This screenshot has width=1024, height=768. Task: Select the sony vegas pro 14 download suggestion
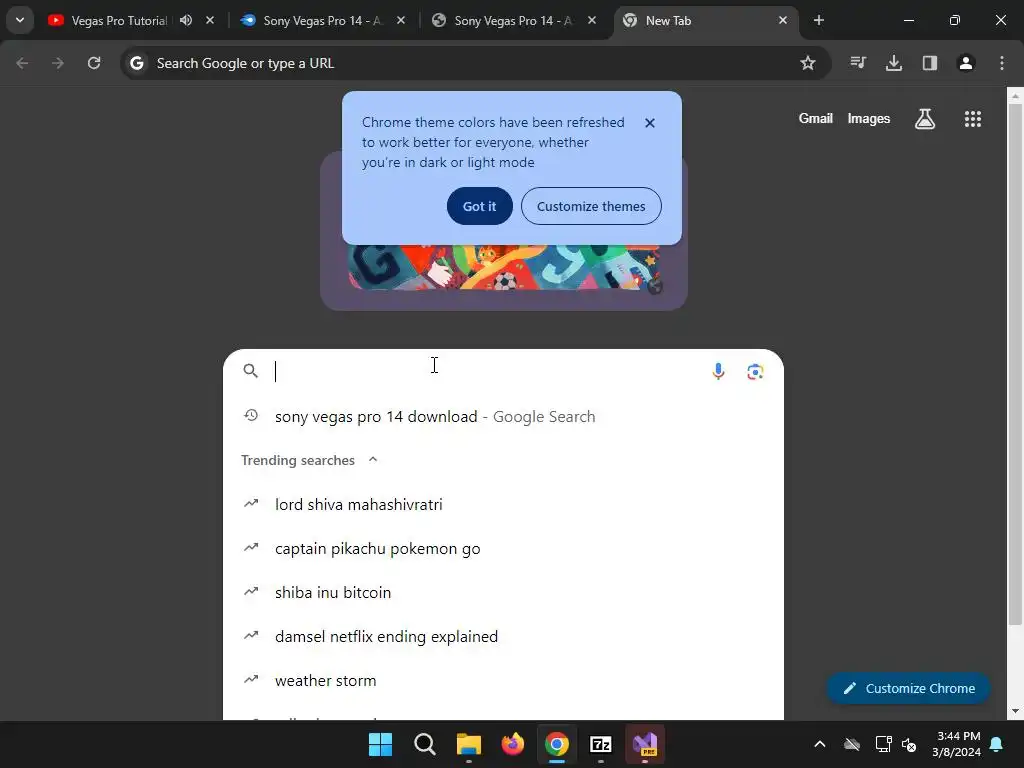point(503,417)
